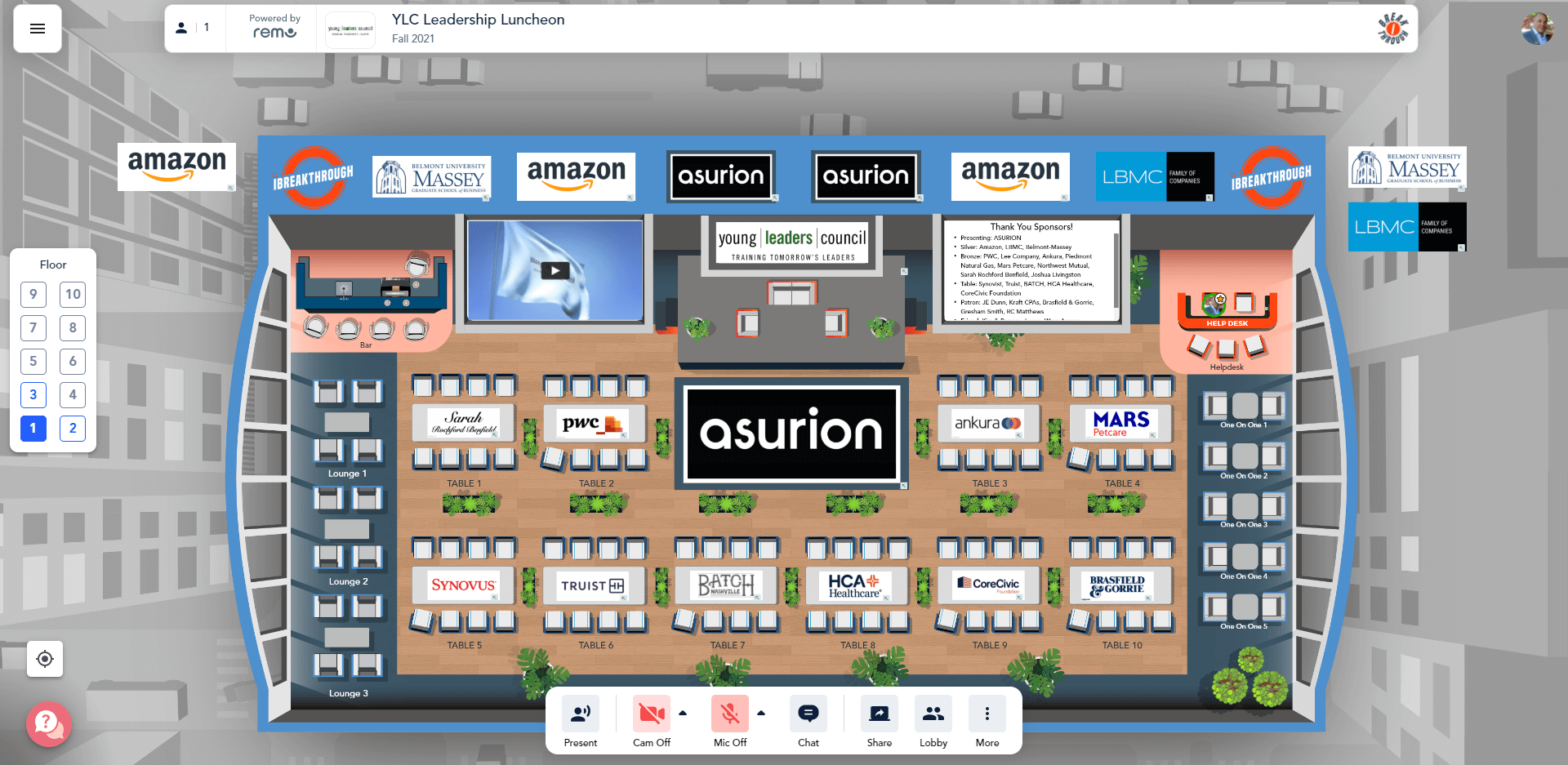Image resolution: width=1568 pixels, height=765 pixels.
Task: Play the flag video
Action: 555,271
